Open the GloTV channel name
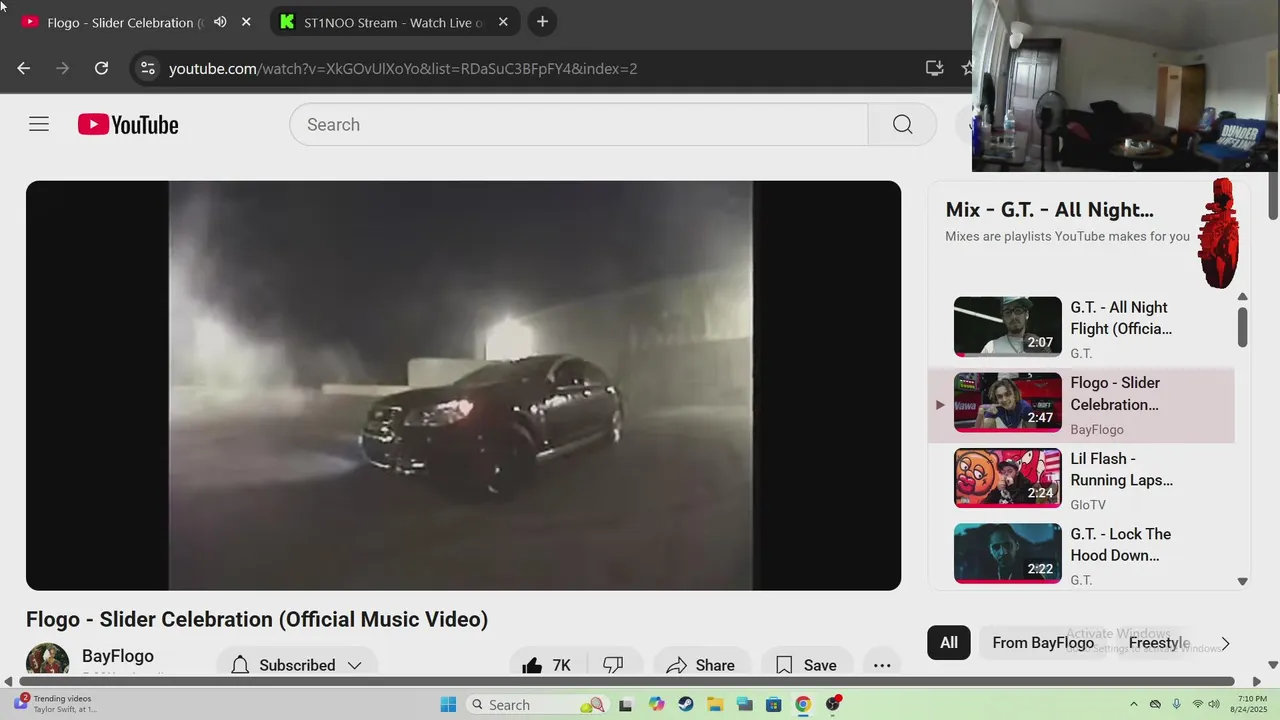 coord(1088,505)
